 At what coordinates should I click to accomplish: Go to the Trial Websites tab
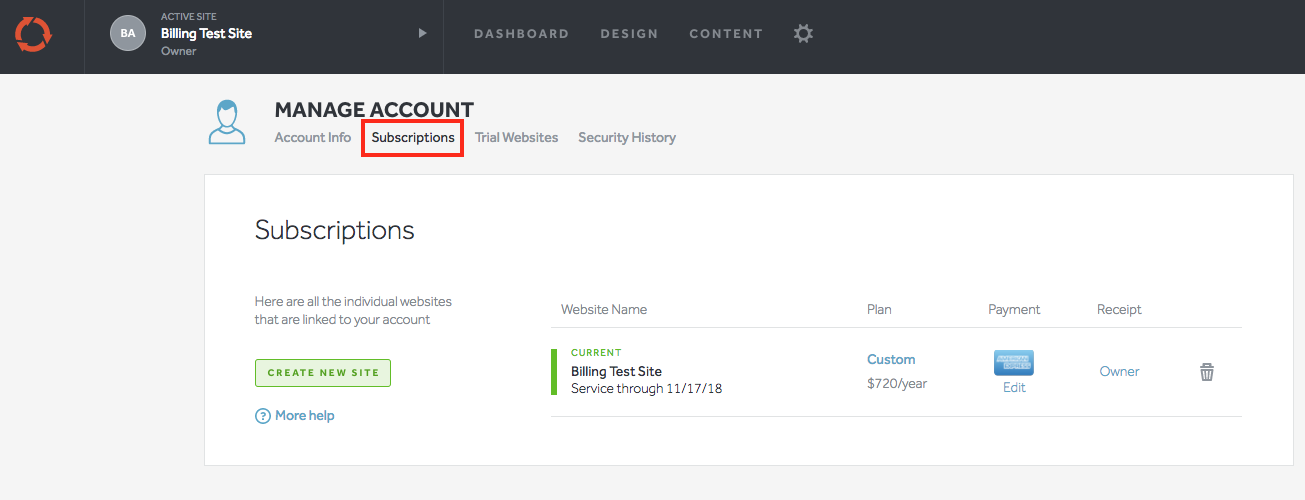tap(516, 137)
